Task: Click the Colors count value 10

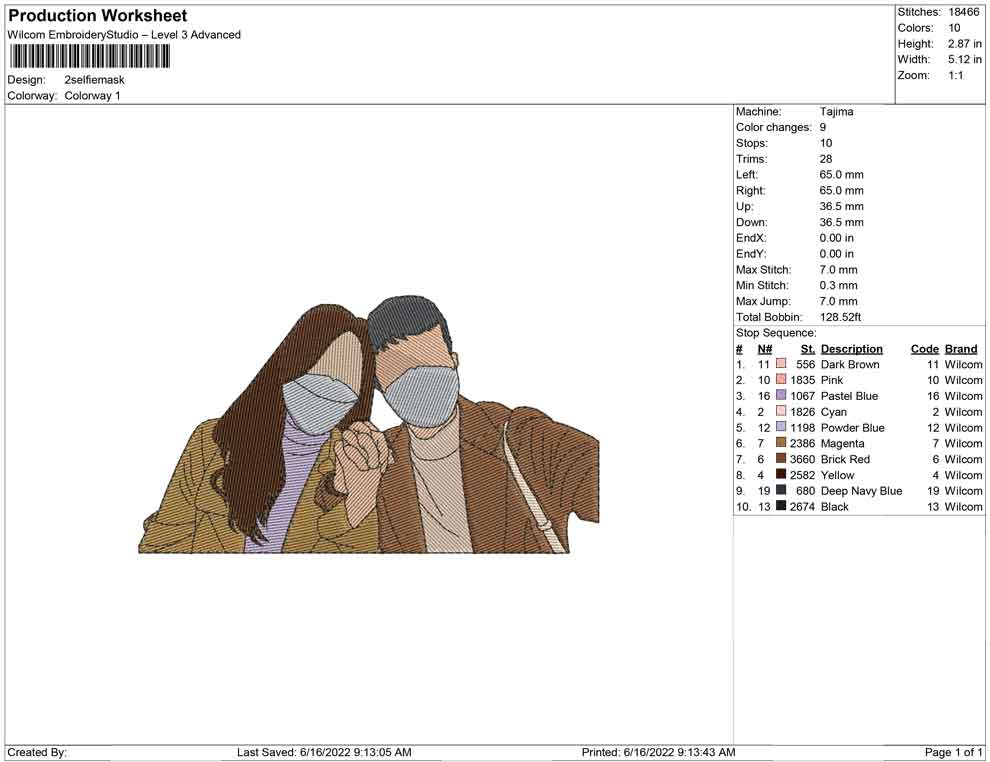Action: [x=954, y=28]
